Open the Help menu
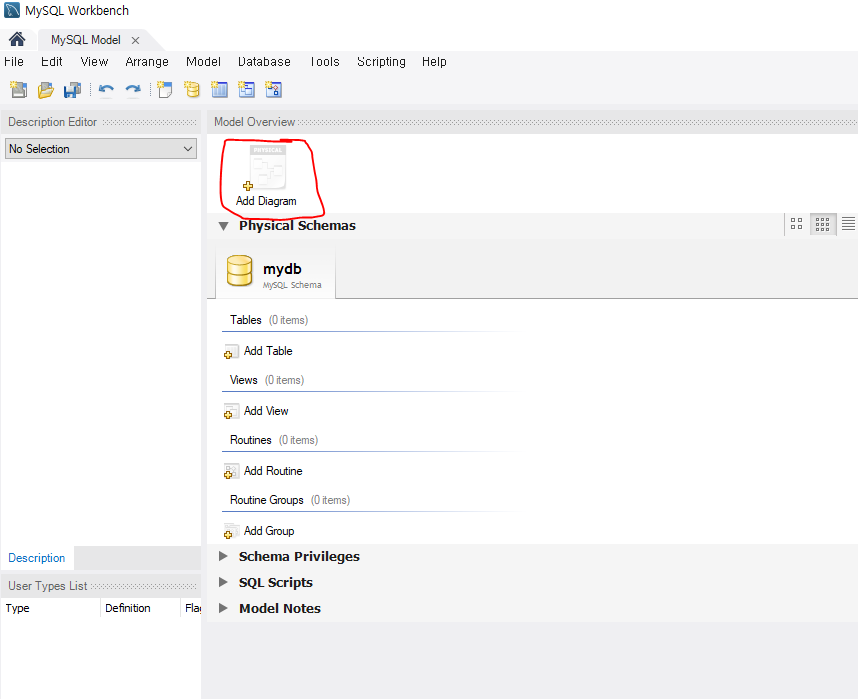 tap(434, 62)
